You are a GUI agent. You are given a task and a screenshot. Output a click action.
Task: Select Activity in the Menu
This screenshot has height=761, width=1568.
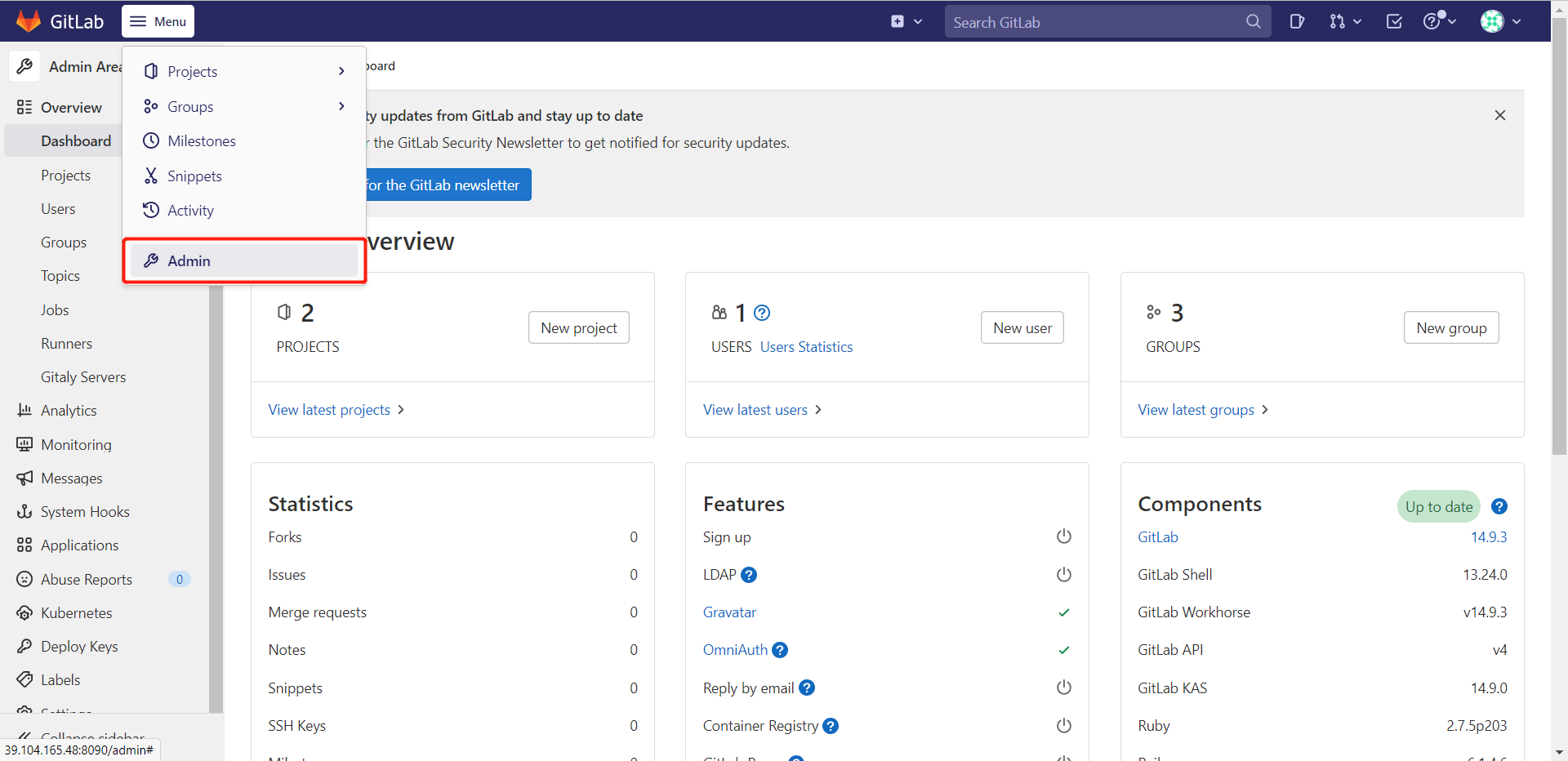pos(244,211)
